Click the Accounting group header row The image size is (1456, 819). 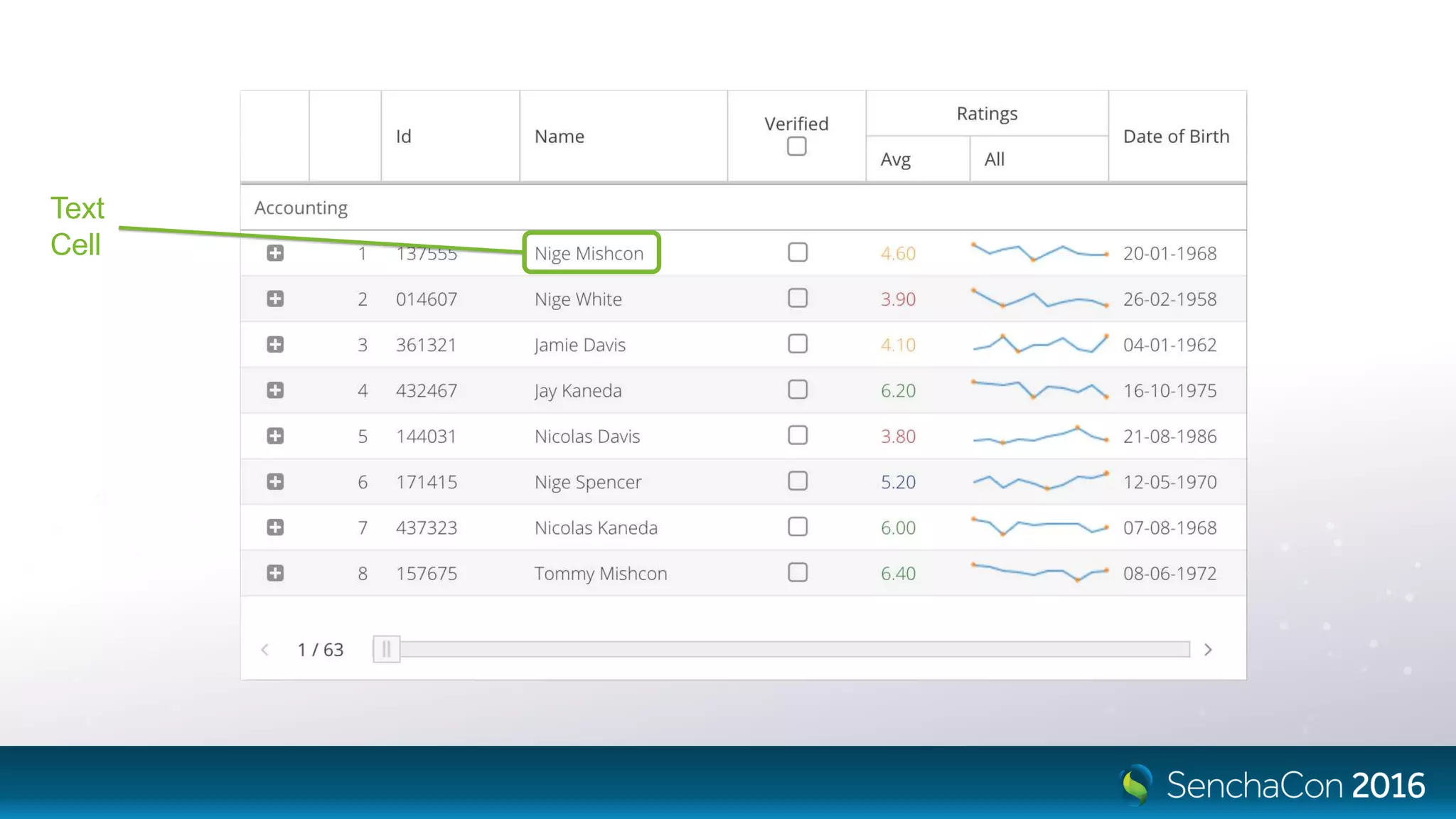tap(301, 208)
